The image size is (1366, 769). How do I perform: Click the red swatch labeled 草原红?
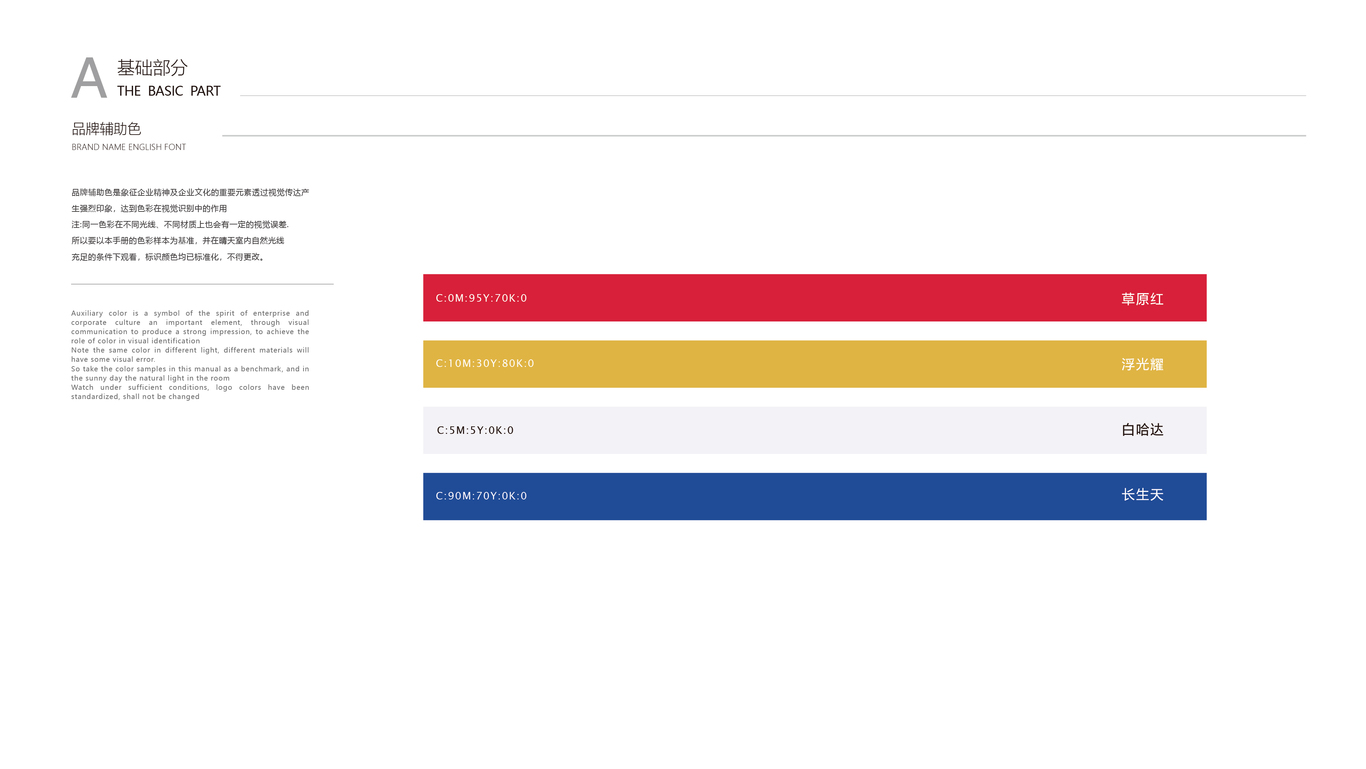coord(814,298)
